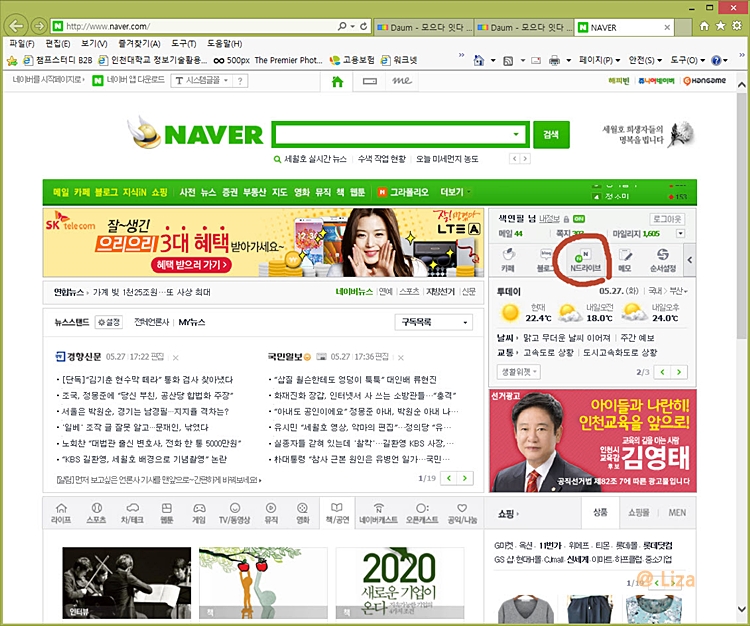The image size is (750, 626).
Task: Expand the 더보기 menu in green bar
Action: tap(455, 192)
